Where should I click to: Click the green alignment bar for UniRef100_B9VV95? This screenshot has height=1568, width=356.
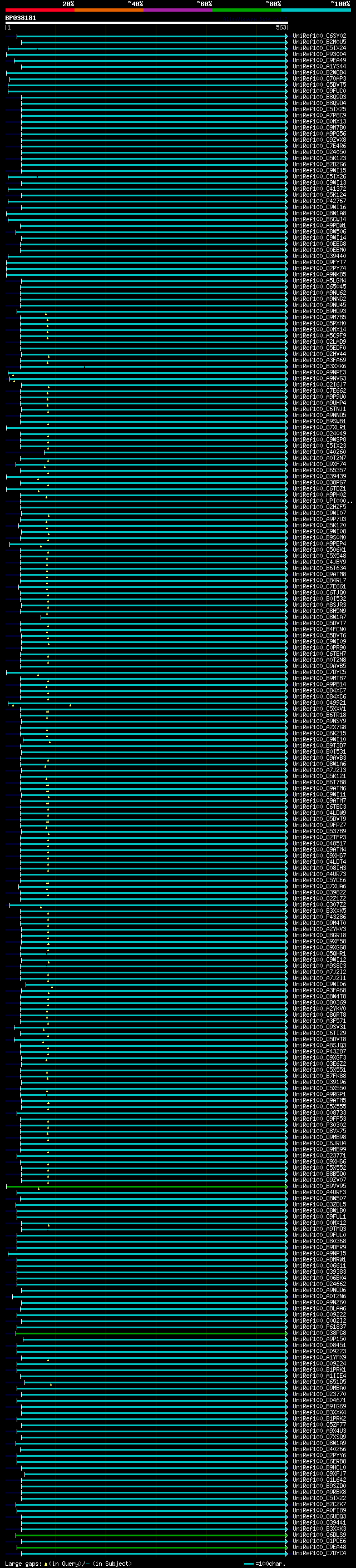[x=147, y=1186]
